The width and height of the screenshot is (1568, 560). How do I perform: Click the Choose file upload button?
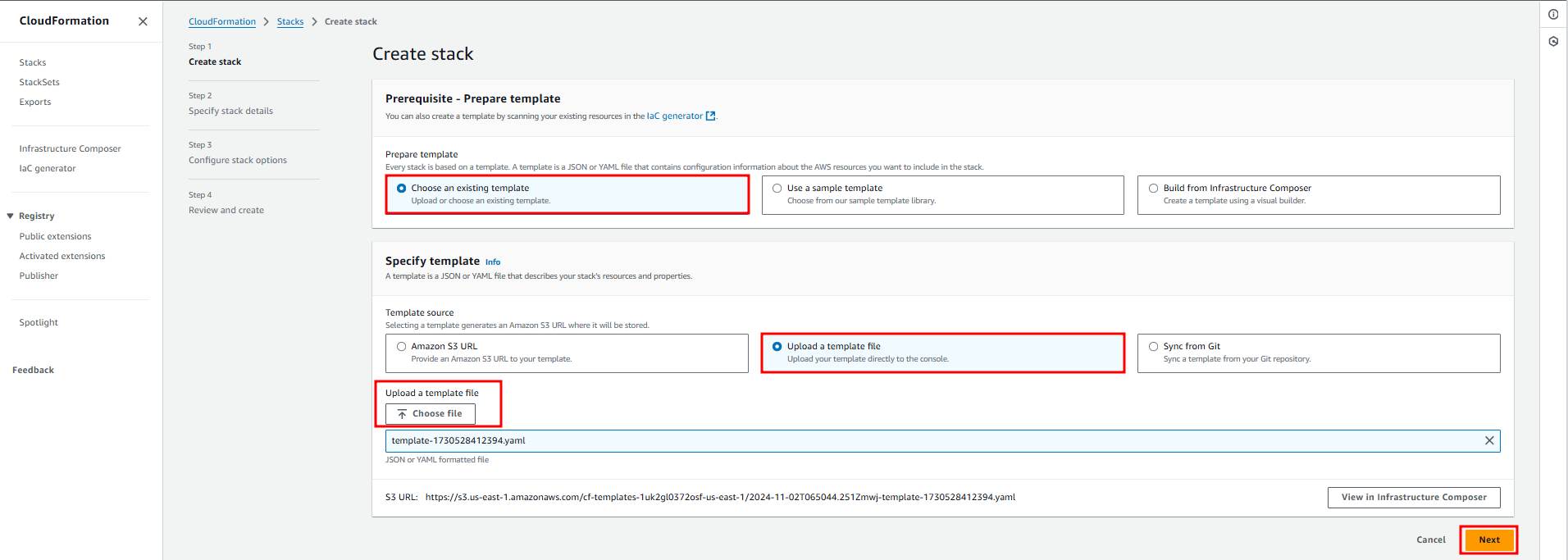[431, 414]
